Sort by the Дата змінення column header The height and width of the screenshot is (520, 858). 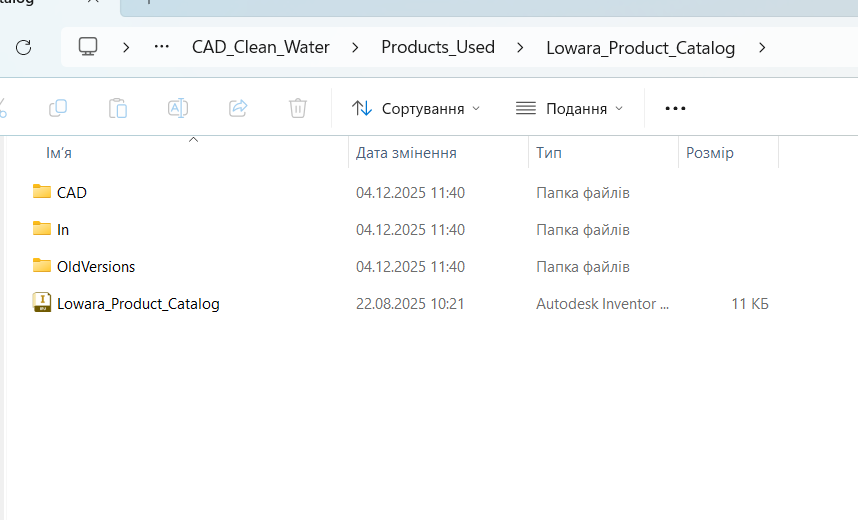pyautogui.click(x=406, y=153)
